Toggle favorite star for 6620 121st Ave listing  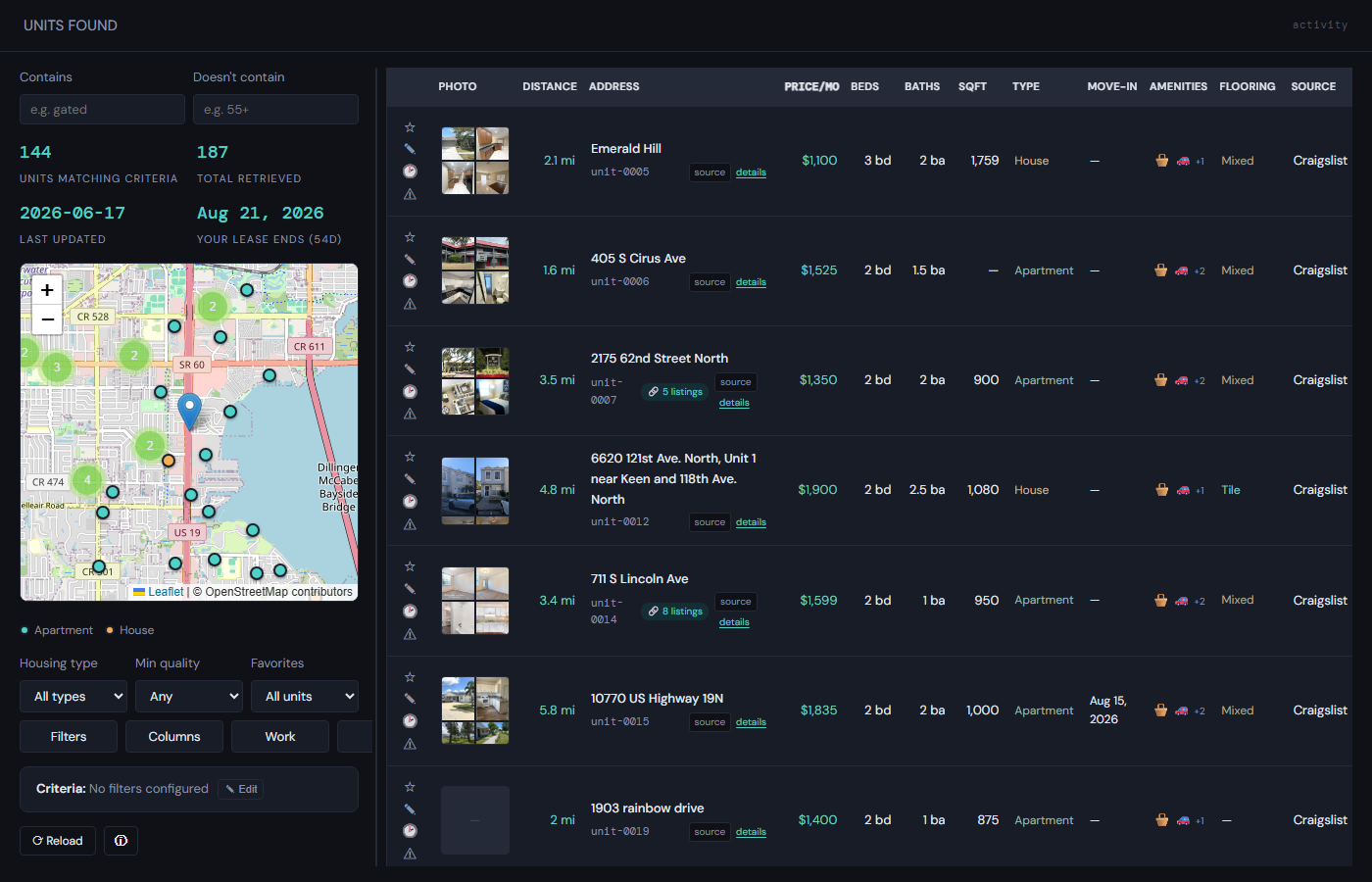tap(410, 457)
